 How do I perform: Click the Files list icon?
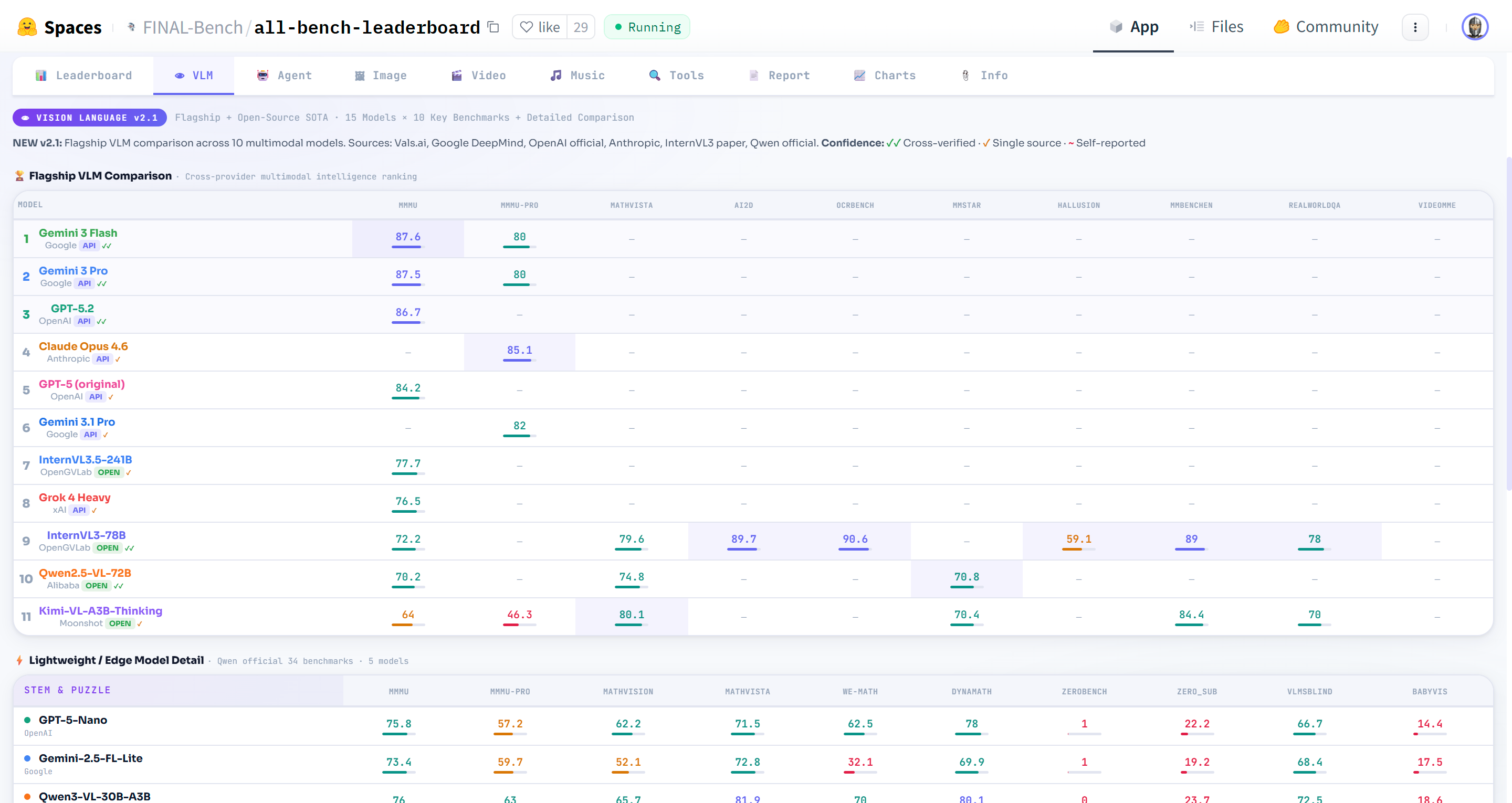coord(1197,27)
